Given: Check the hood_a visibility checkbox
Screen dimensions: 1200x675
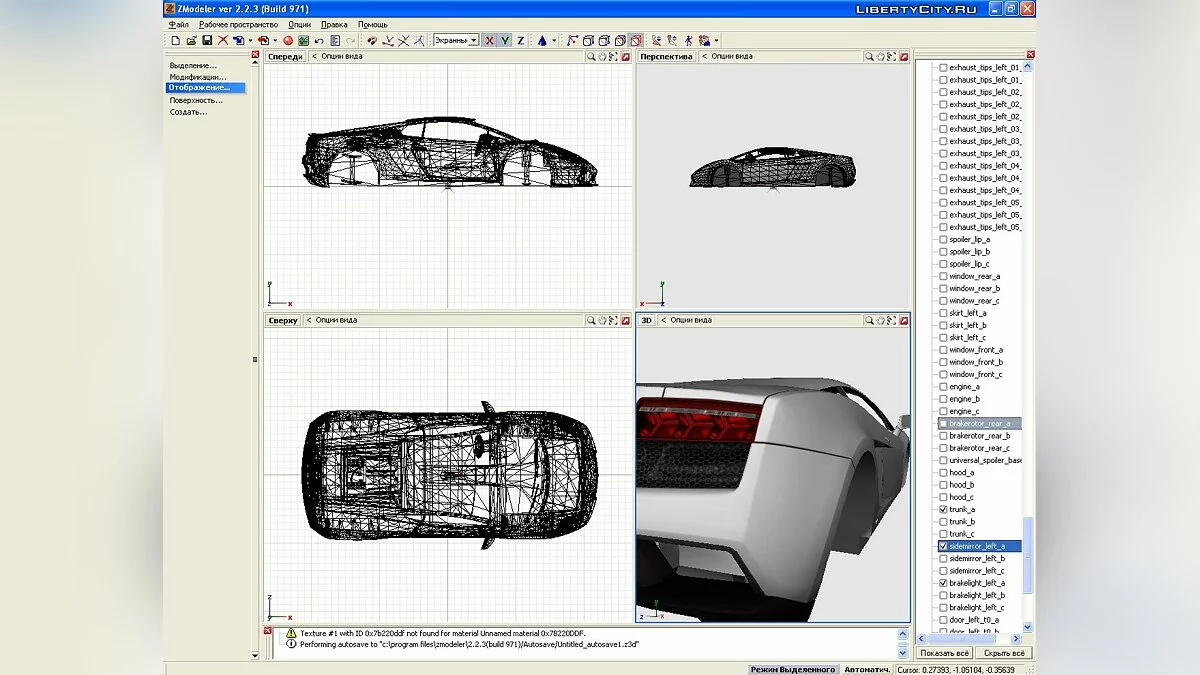Looking at the screenshot, I should (941, 472).
